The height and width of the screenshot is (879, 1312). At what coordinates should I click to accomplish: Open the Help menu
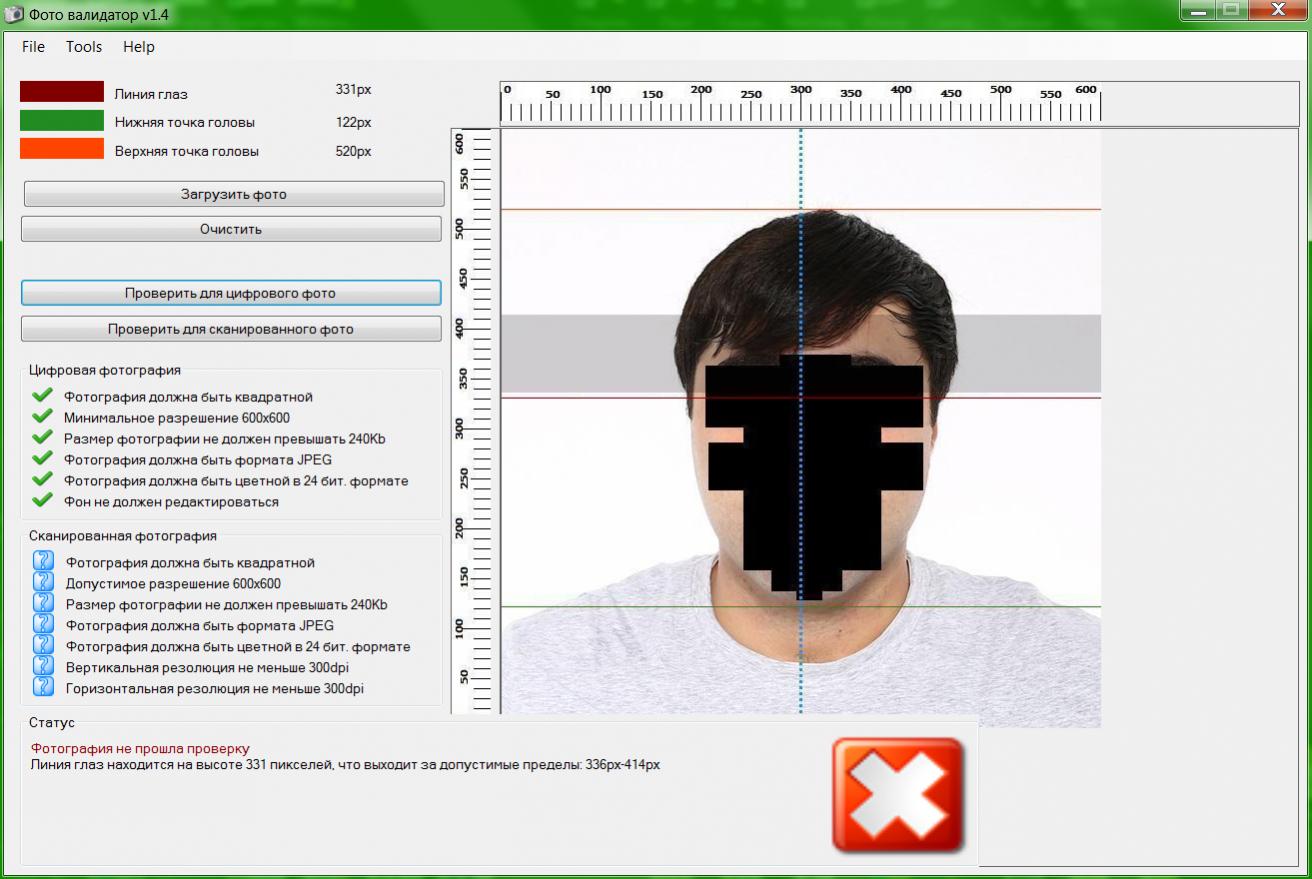point(139,47)
